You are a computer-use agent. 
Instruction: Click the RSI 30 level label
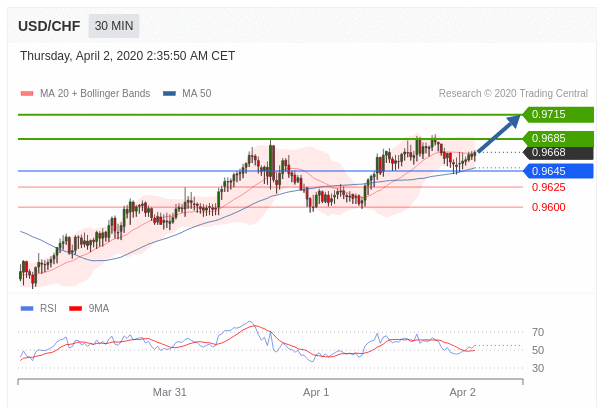[538, 368]
